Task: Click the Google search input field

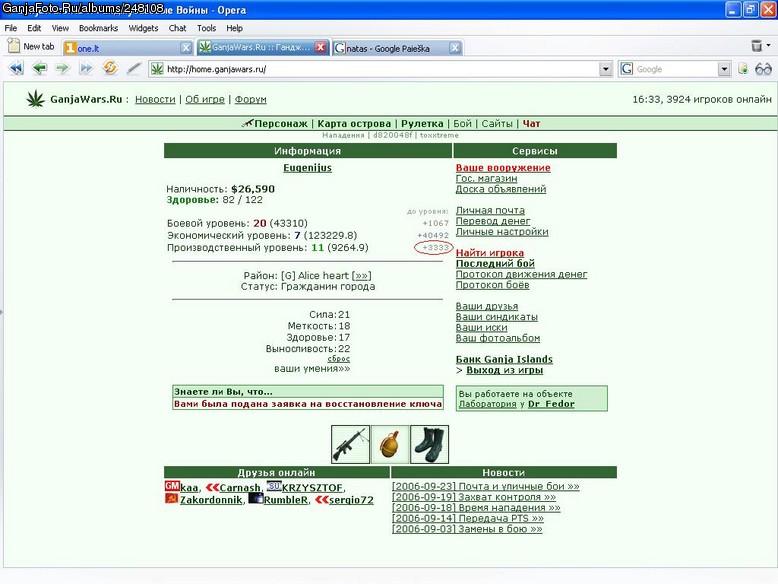Action: 675,69
